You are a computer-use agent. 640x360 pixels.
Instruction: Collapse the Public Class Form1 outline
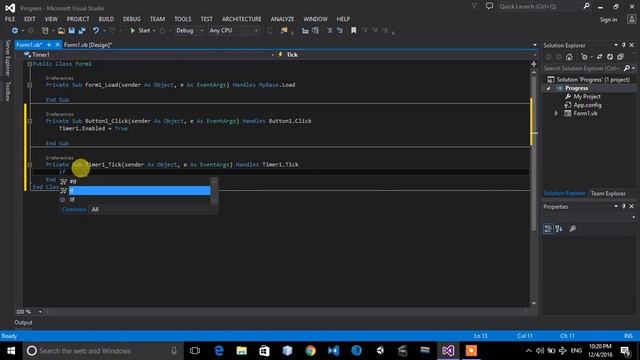[x=29, y=64]
